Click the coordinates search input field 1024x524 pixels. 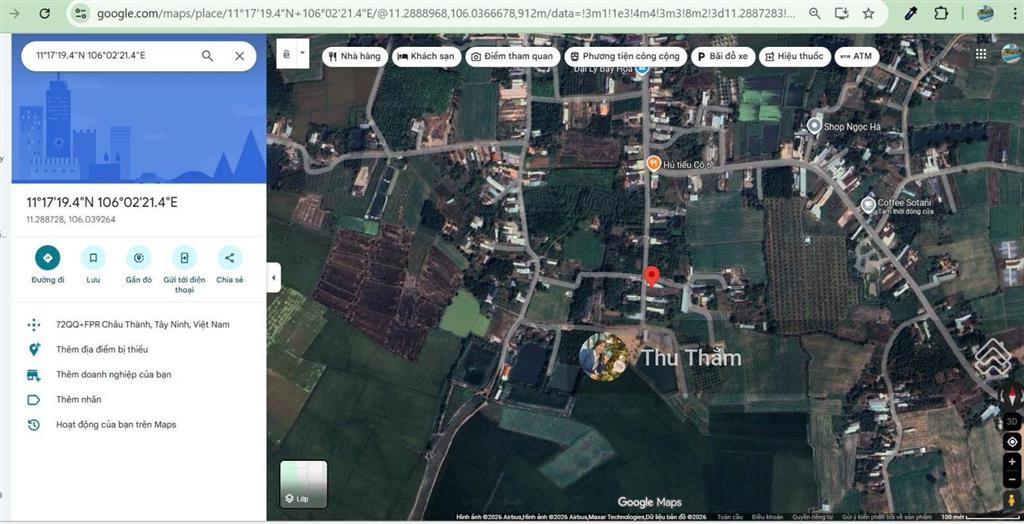click(114, 56)
